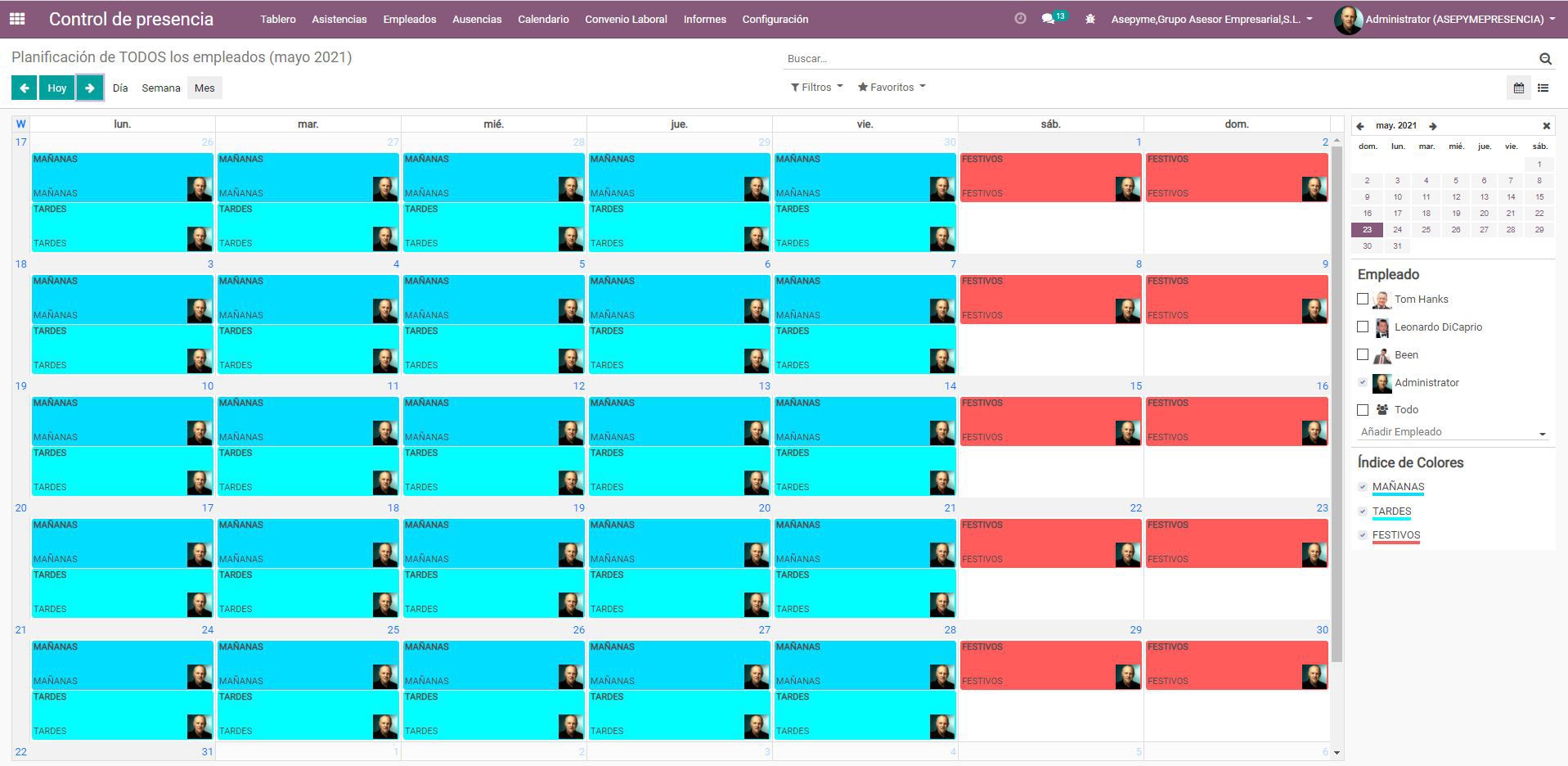Open the Añadir Empleado combo box
The image size is (1568, 766).
(x=1452, y=432)
